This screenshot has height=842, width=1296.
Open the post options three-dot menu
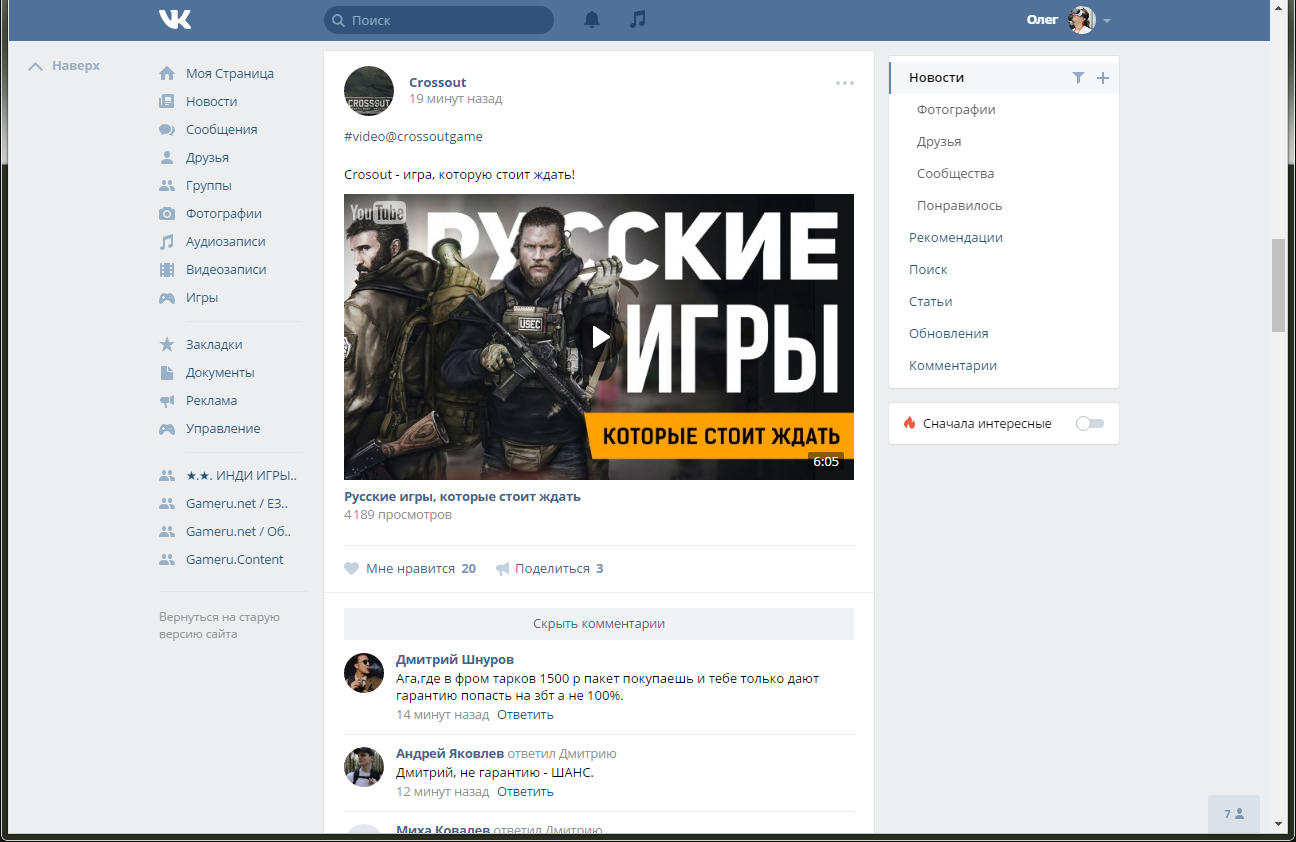[845, 83]
